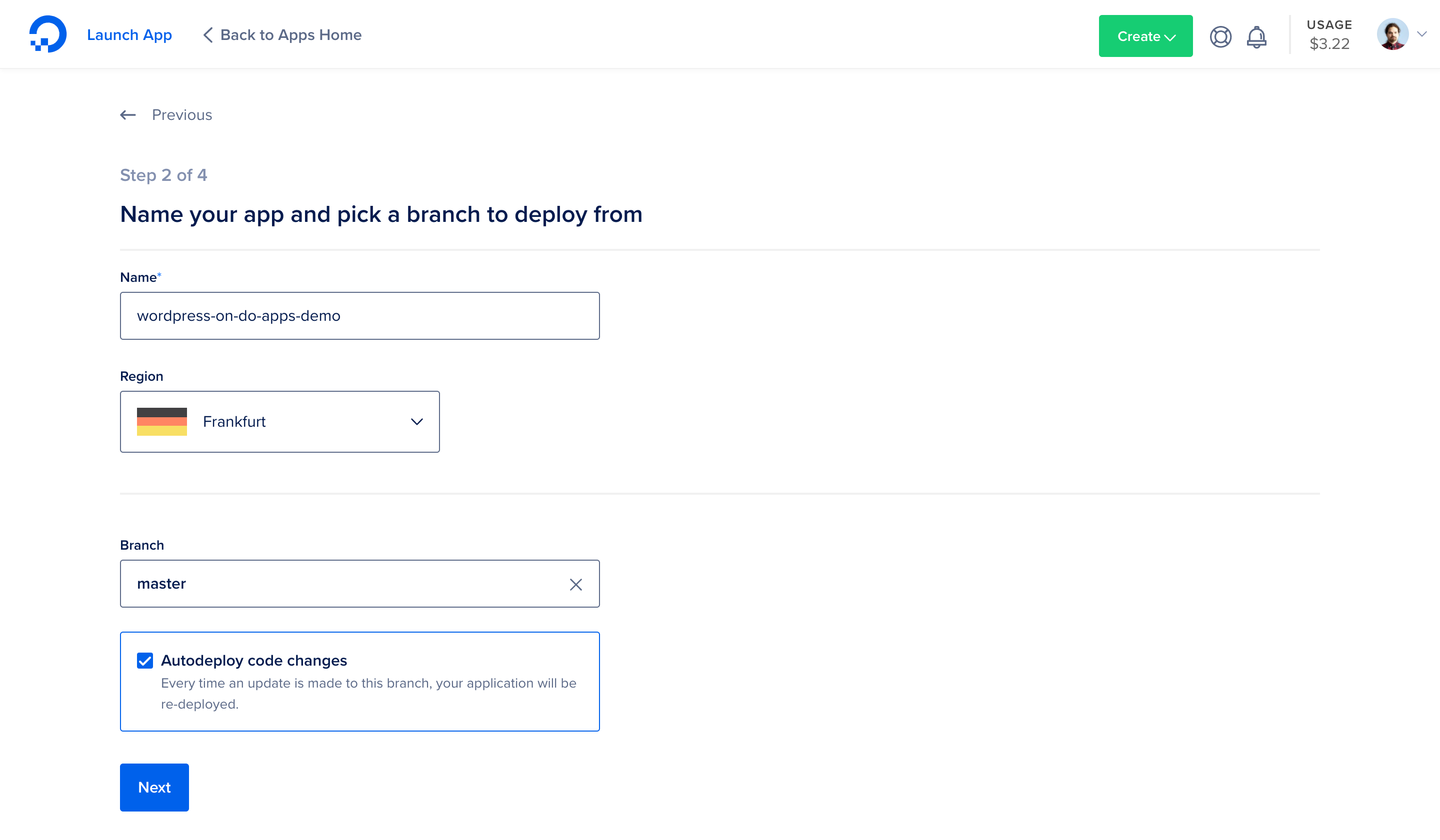Click the German flag in Region
This screenshot has height=840, width=1440.
(x=161, y=421)
